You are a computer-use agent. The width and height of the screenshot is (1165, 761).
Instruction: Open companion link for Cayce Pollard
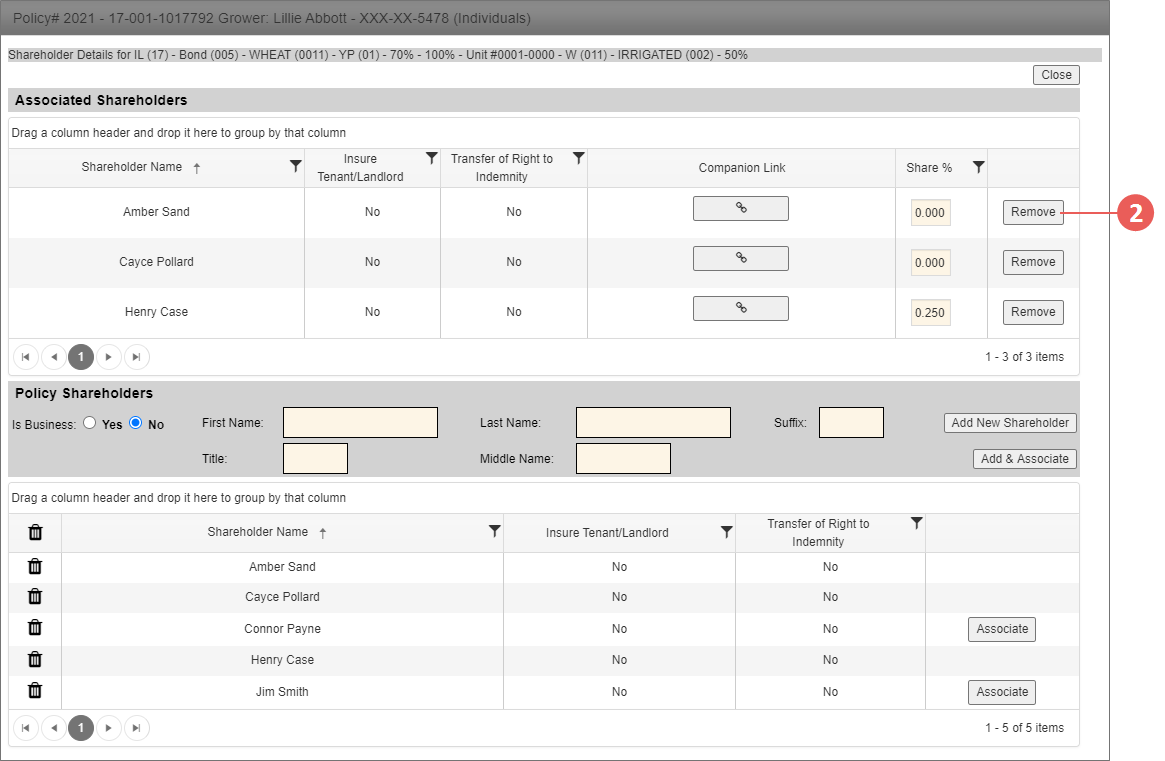click(741, 259)
